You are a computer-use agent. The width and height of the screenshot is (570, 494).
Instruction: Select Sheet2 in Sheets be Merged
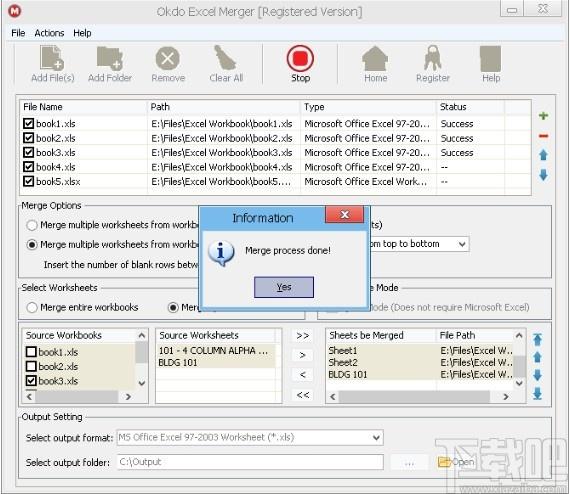[x=343, y=363]
